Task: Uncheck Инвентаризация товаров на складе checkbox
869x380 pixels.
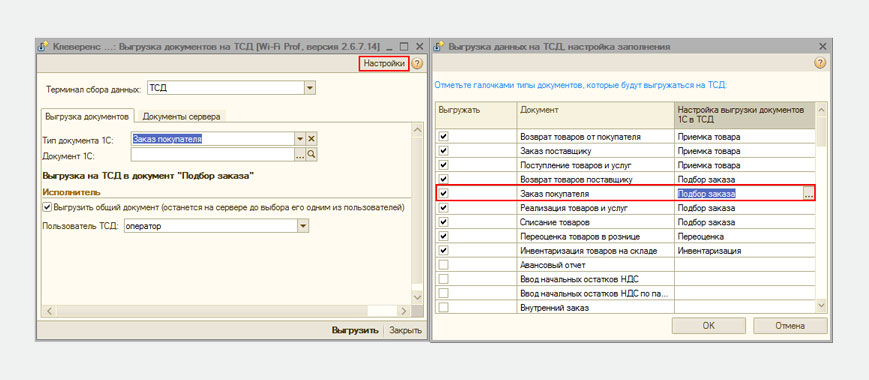Action: (444, 251)
